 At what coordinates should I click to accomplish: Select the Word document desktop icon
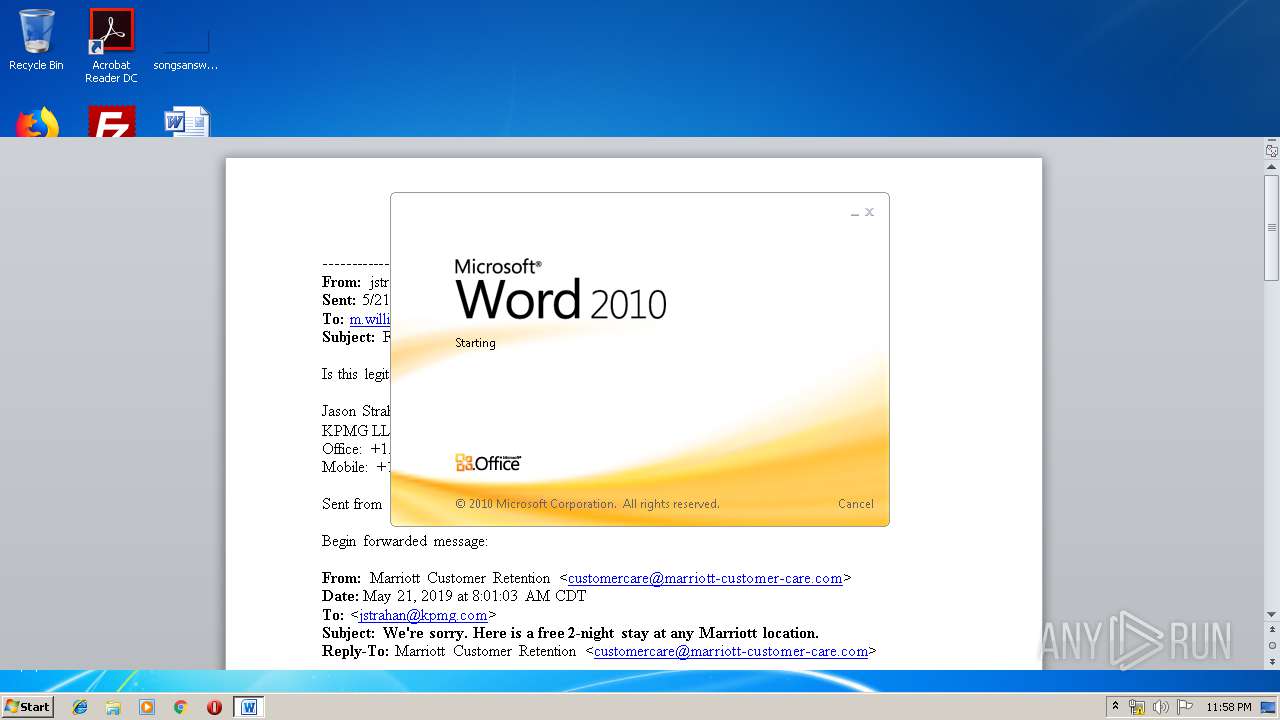pyautogui.click(x=186, y=122)
